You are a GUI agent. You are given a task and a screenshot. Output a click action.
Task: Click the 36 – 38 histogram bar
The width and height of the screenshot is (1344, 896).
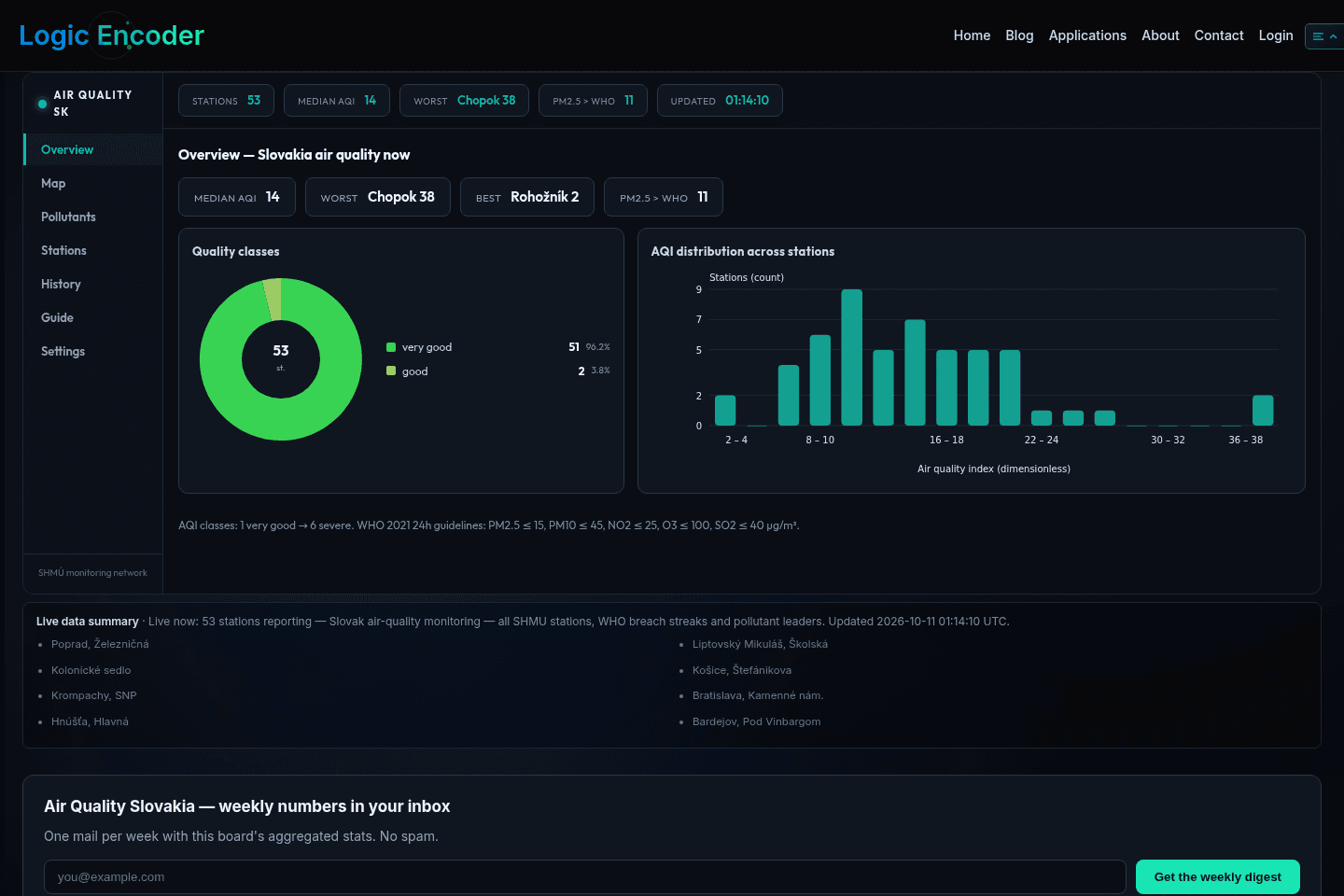pos(1263,411)
